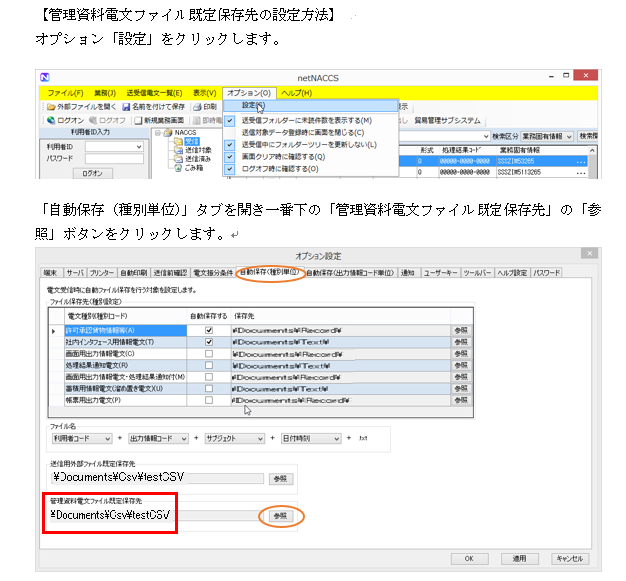Open the 利用者コード file name dropdown

(109, 438)
